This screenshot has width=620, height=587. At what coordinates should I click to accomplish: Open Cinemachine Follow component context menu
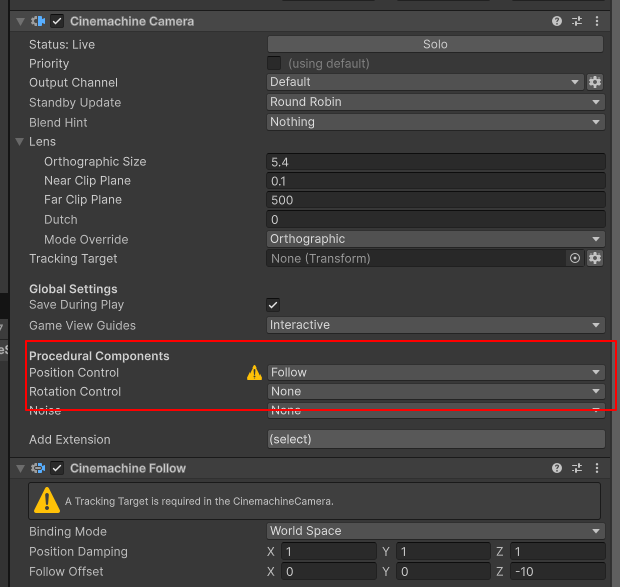pyautogui.click(x=597, y=468)
